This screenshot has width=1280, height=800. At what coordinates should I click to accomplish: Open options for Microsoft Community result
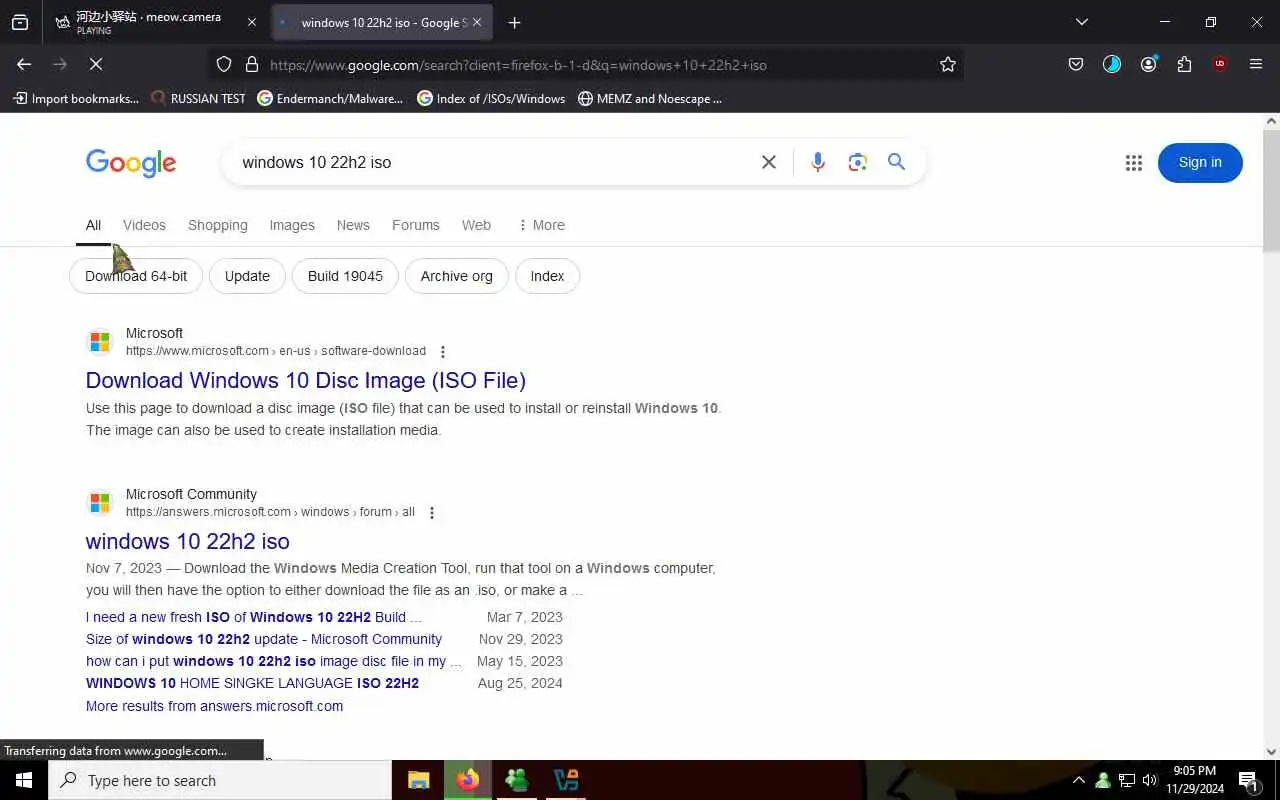pyautogui.click(x=431, y=513)
